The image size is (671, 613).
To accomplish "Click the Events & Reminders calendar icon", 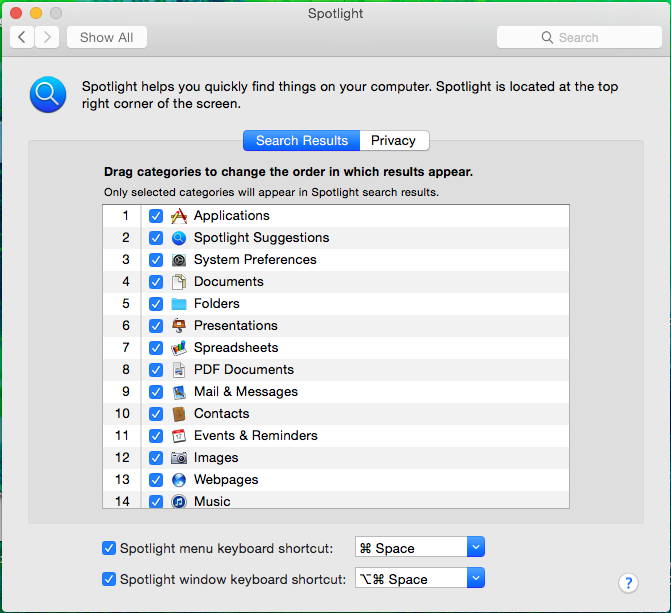I will point(179,436).
